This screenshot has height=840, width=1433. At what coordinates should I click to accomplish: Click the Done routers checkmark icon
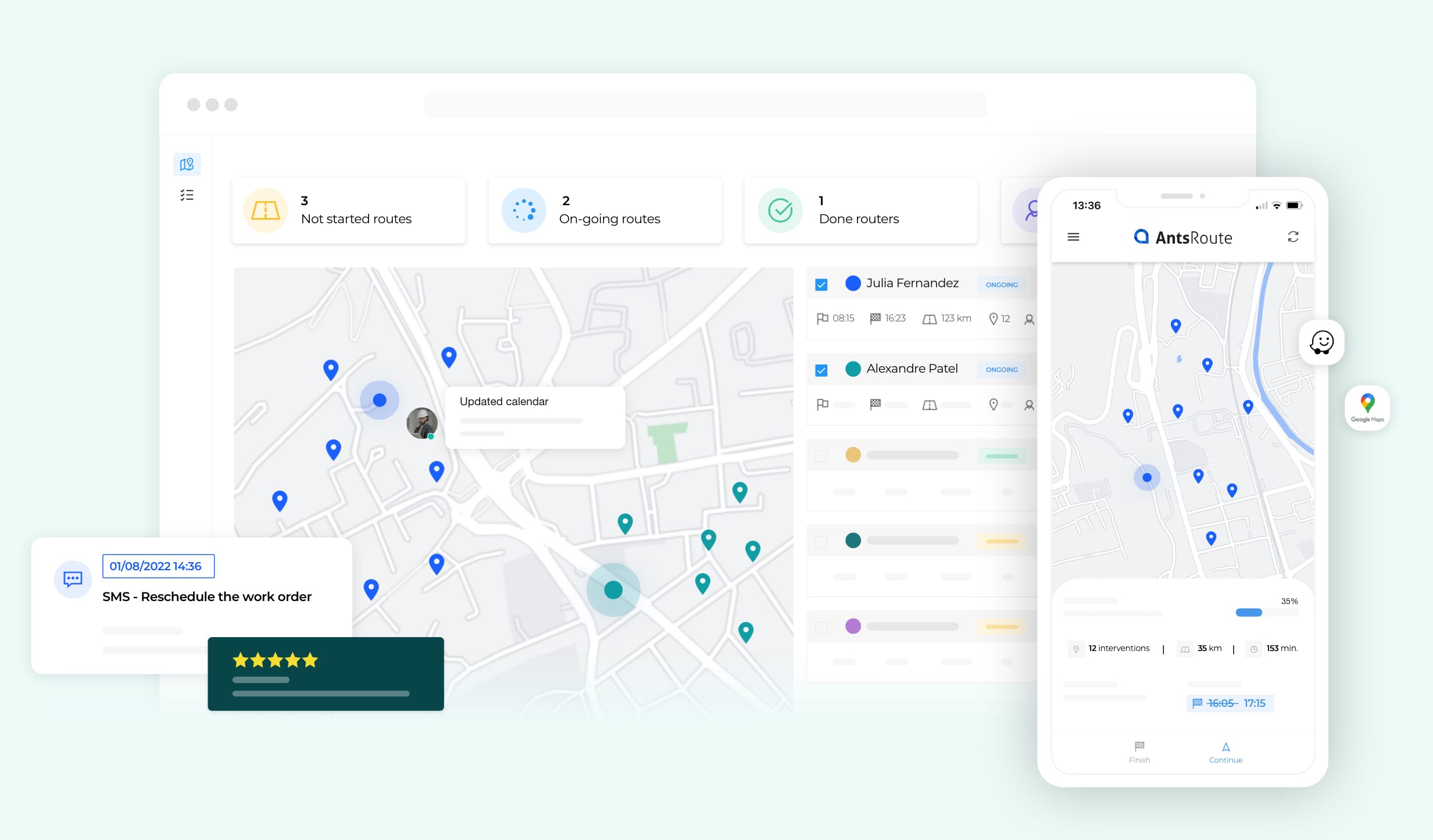click(x=780, y=210)
